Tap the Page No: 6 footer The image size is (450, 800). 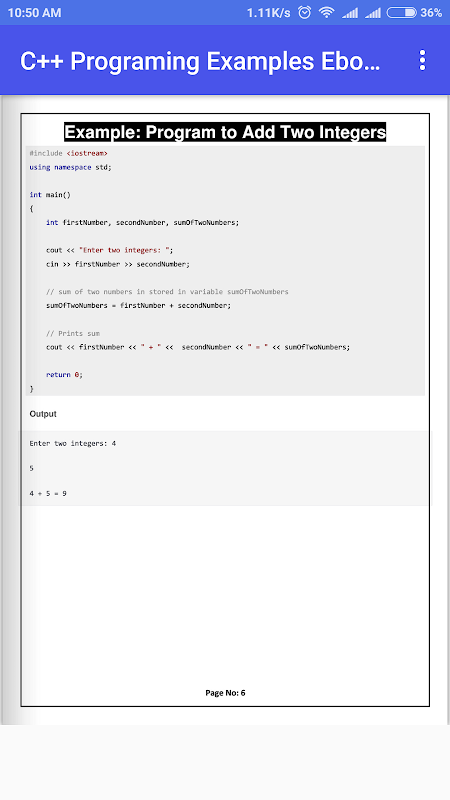226,693
